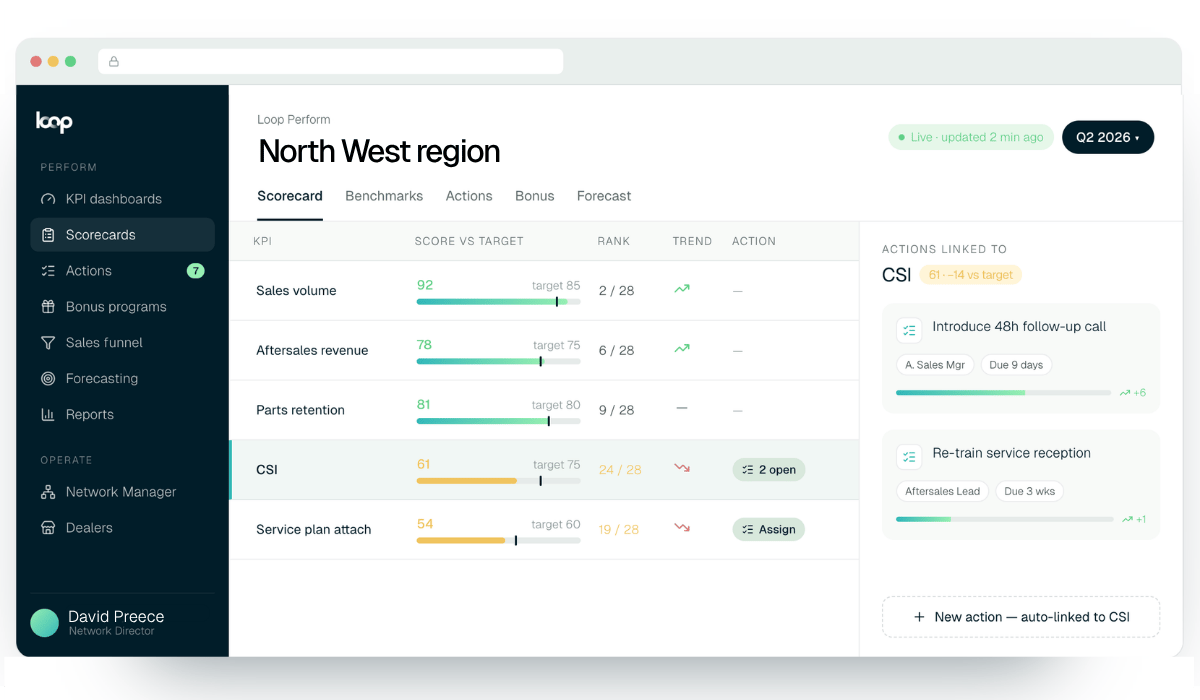Click Assign button for Service plan attach
1200x700 pixels.
768,529
